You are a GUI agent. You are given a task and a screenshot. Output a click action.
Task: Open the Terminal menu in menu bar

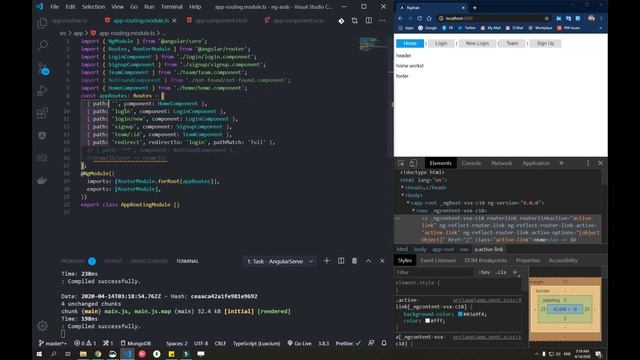(x=171, y=7)
